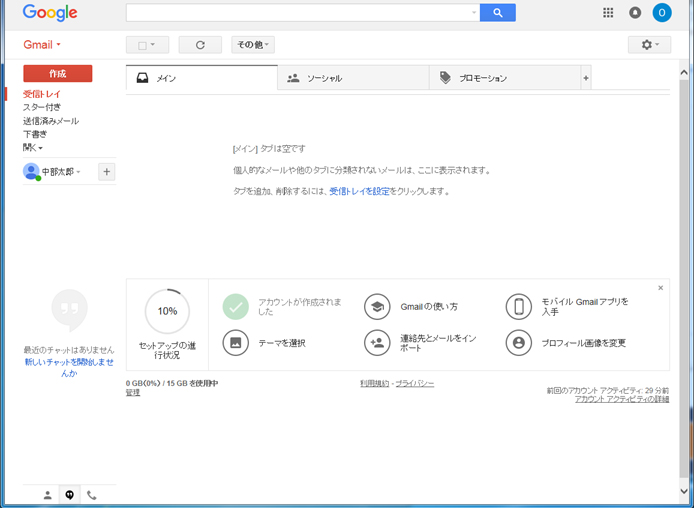694x508 pixels.
Task: Click the 管理 storage link
Action: [x=133, y=392]
